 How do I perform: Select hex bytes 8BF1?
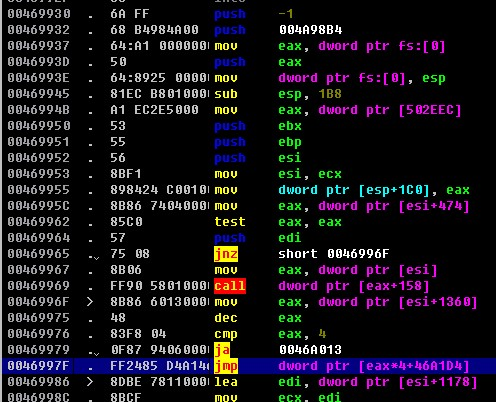tap(126, 174)
